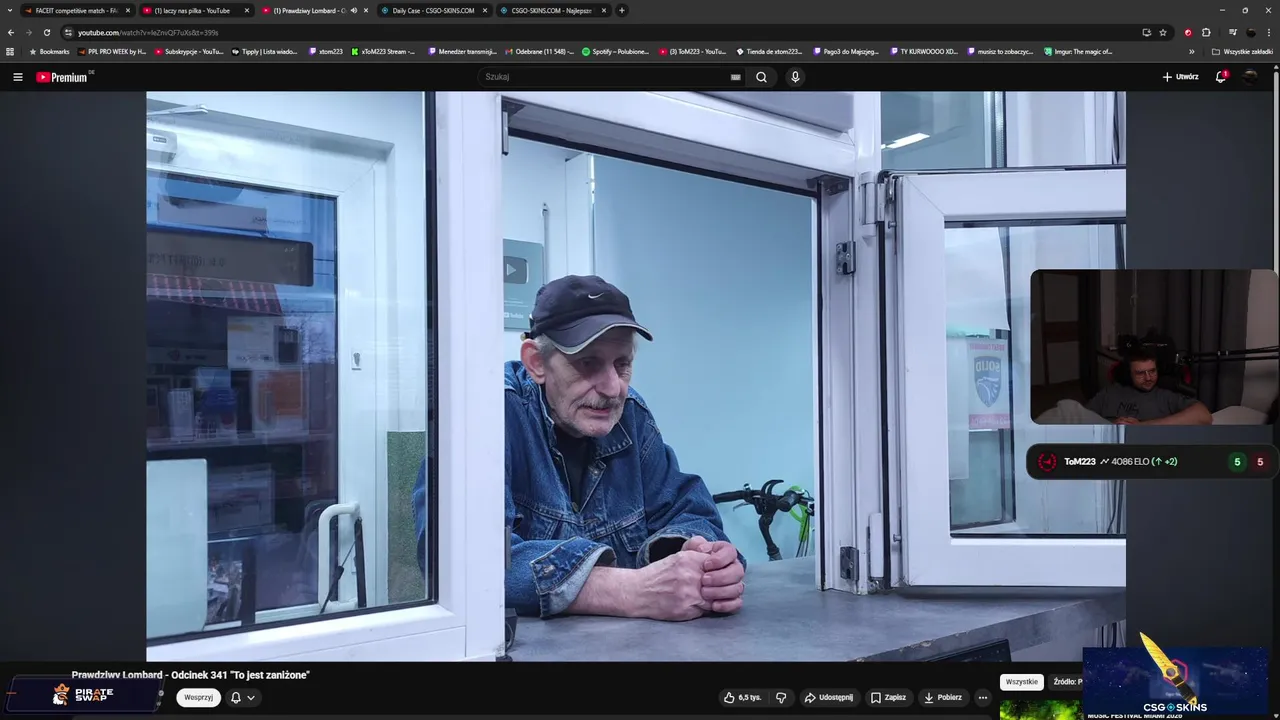1280x720 pixels.
Task: Click the PirateSwap sponsor banner
Action: point(82,693)
